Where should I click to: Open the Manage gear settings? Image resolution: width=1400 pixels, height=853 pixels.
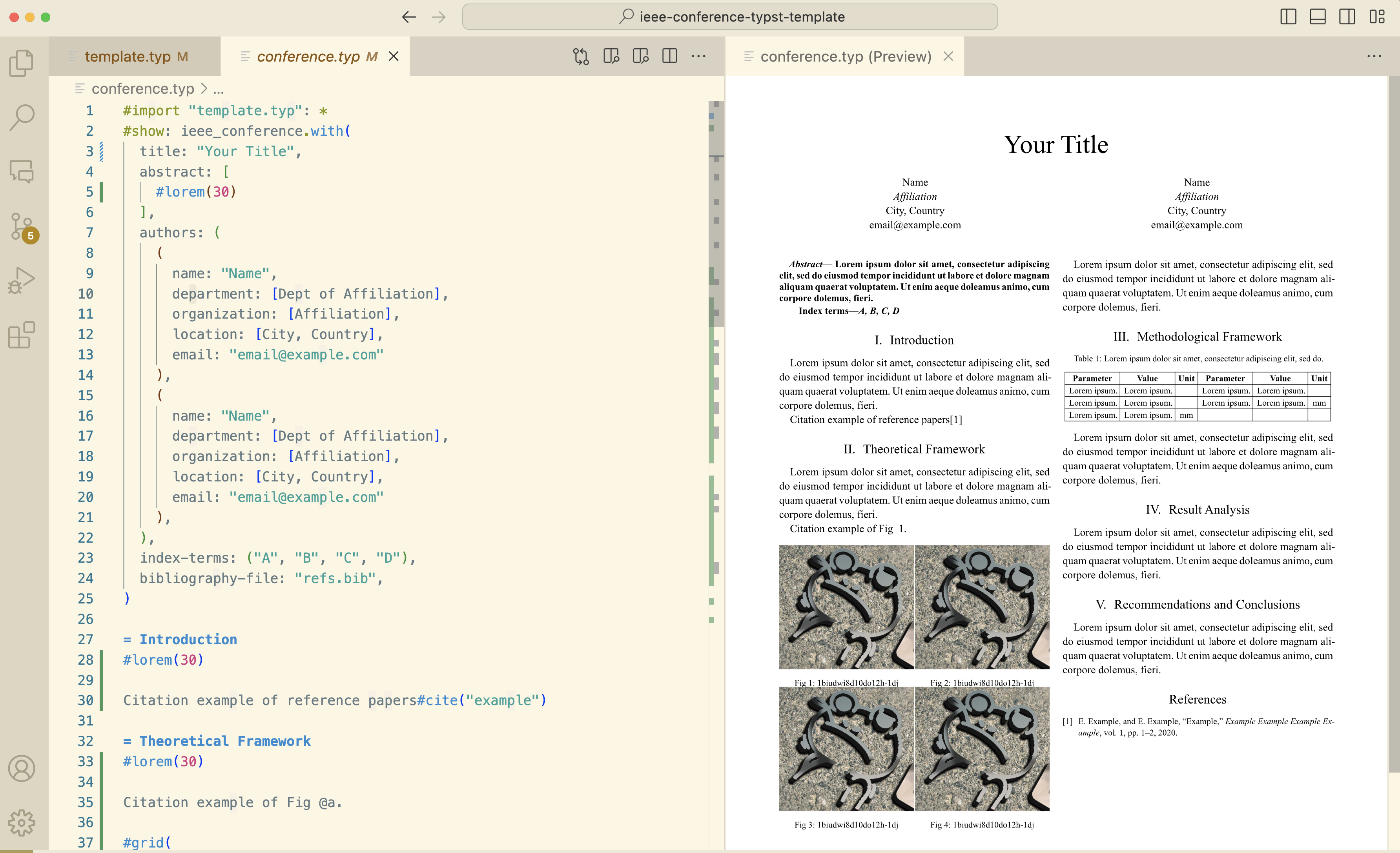[22, 822]
